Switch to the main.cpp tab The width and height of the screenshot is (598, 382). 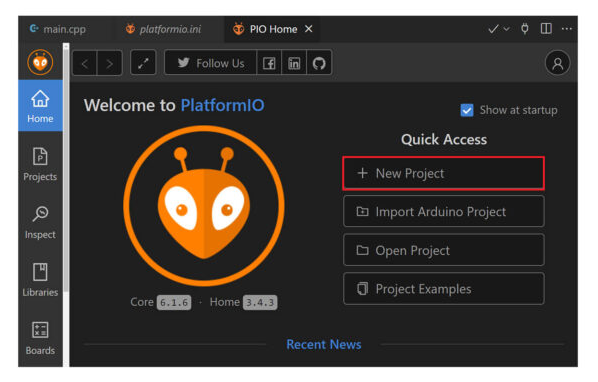(x=58, y=29)
